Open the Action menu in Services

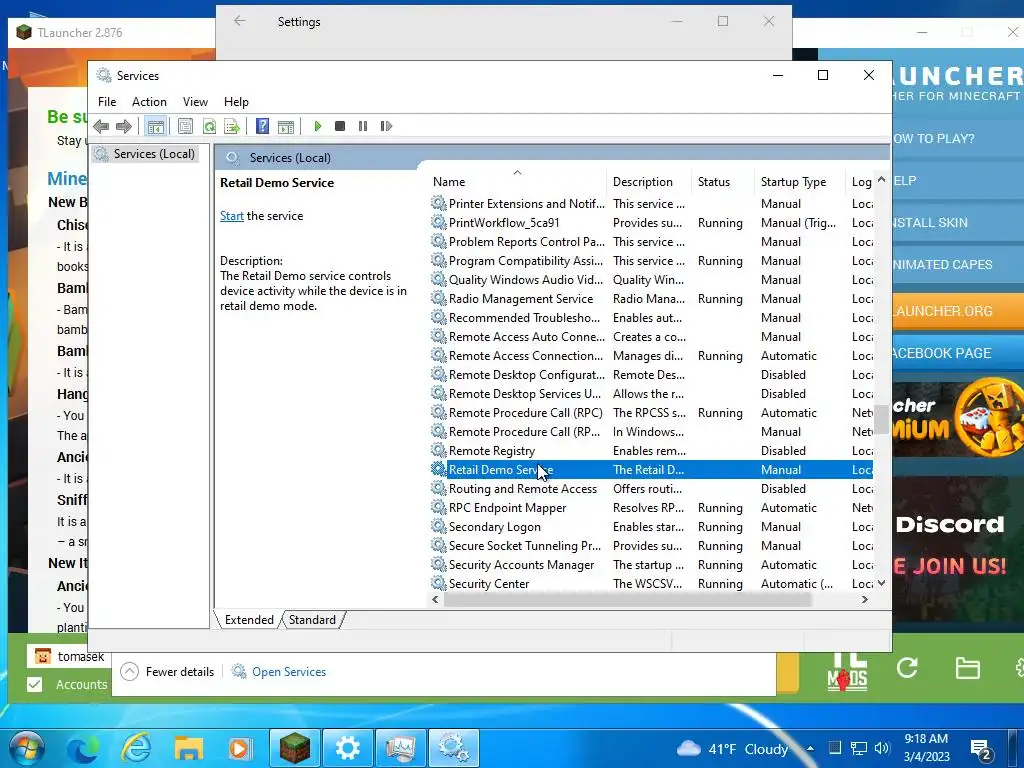[149, 102]
